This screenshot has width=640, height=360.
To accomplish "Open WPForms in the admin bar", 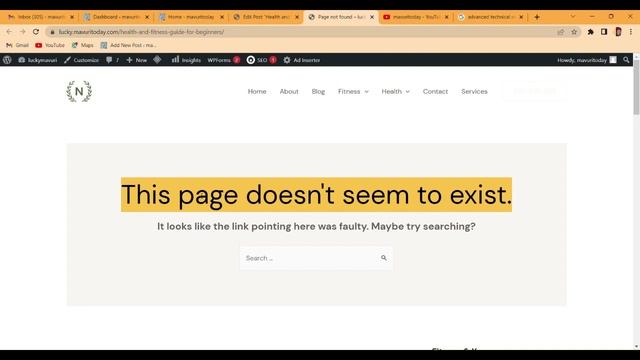I will coord(224,60).
